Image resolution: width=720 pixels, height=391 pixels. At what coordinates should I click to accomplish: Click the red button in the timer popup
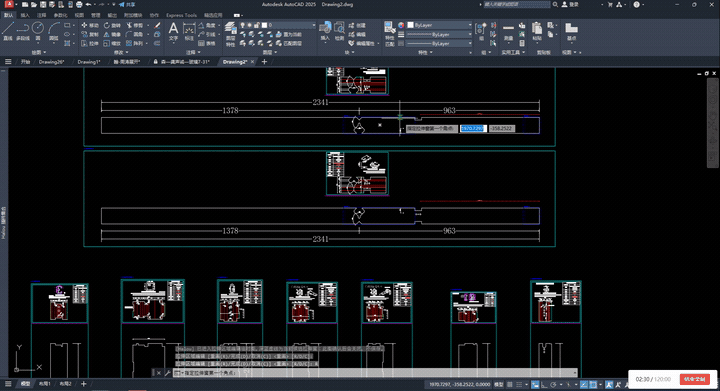click(x=694, y=379)
